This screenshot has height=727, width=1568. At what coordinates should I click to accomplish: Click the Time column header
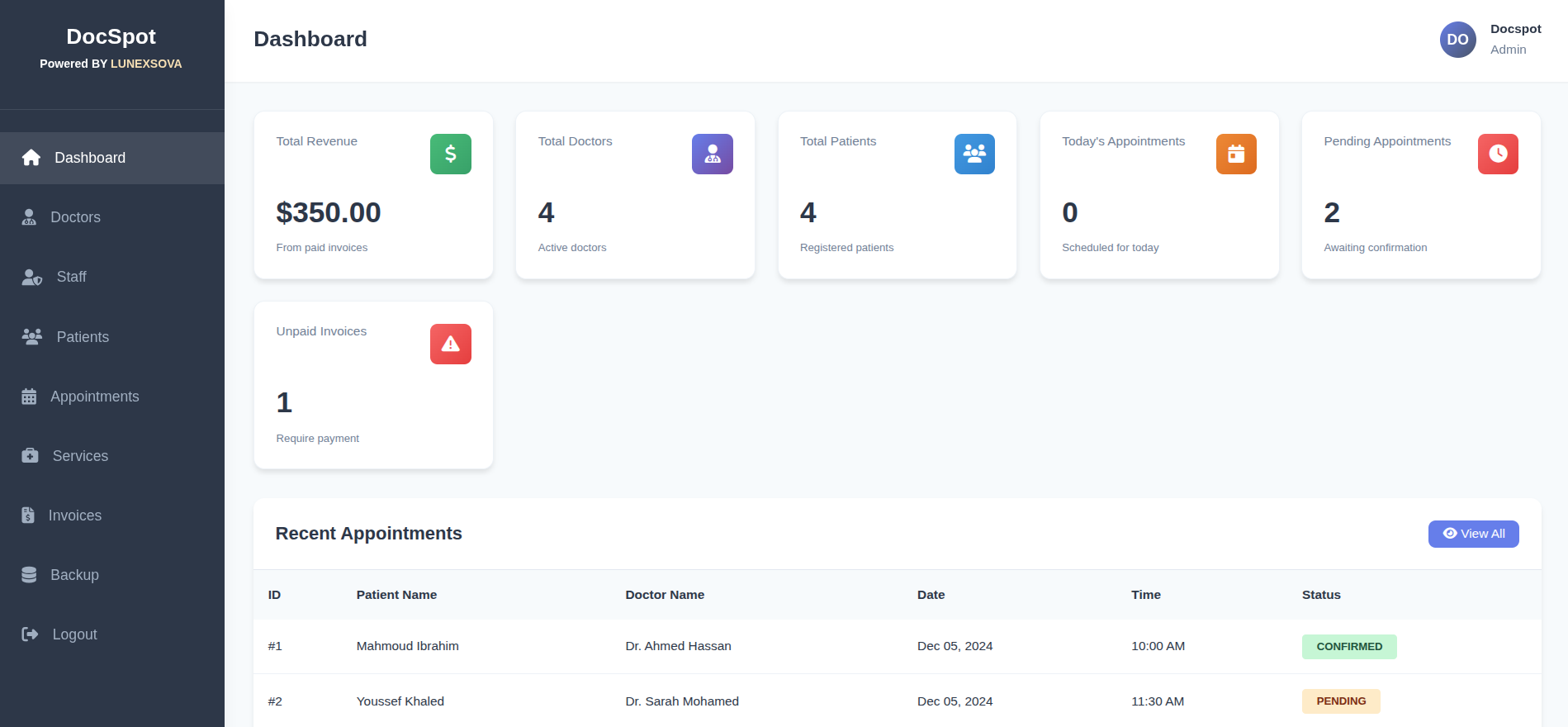pos(1146,595)
